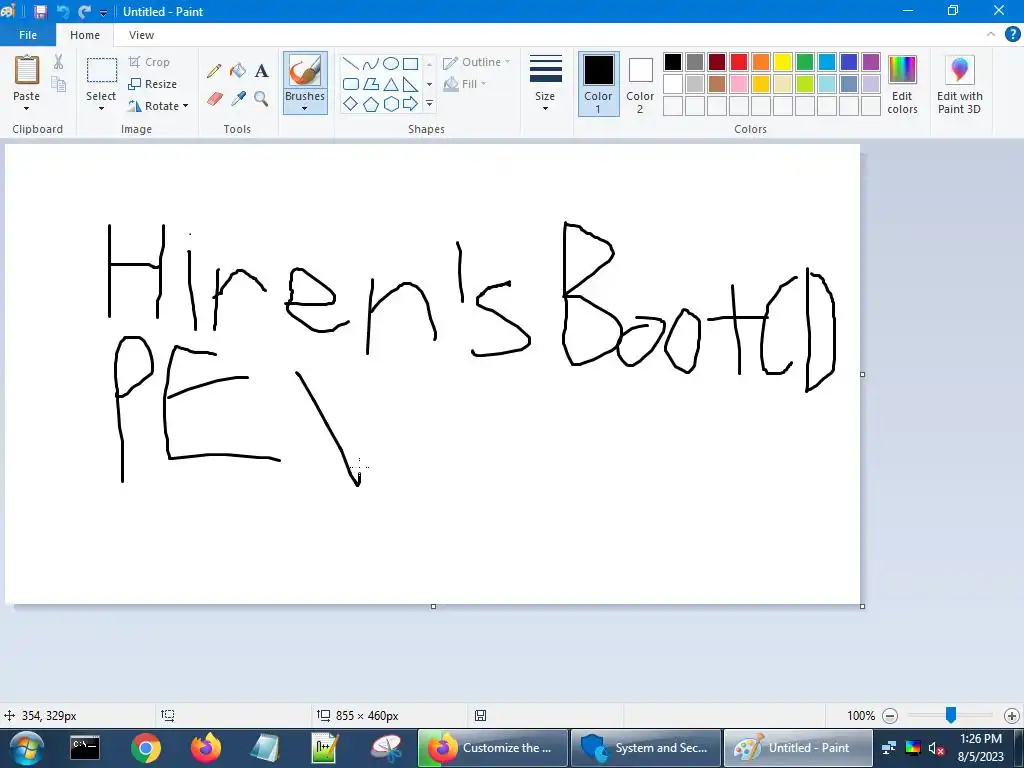Viewport: 1024px width, 768px height.
Task: Open the Paste dropdown arrow
Action: (x=27, y=108)
